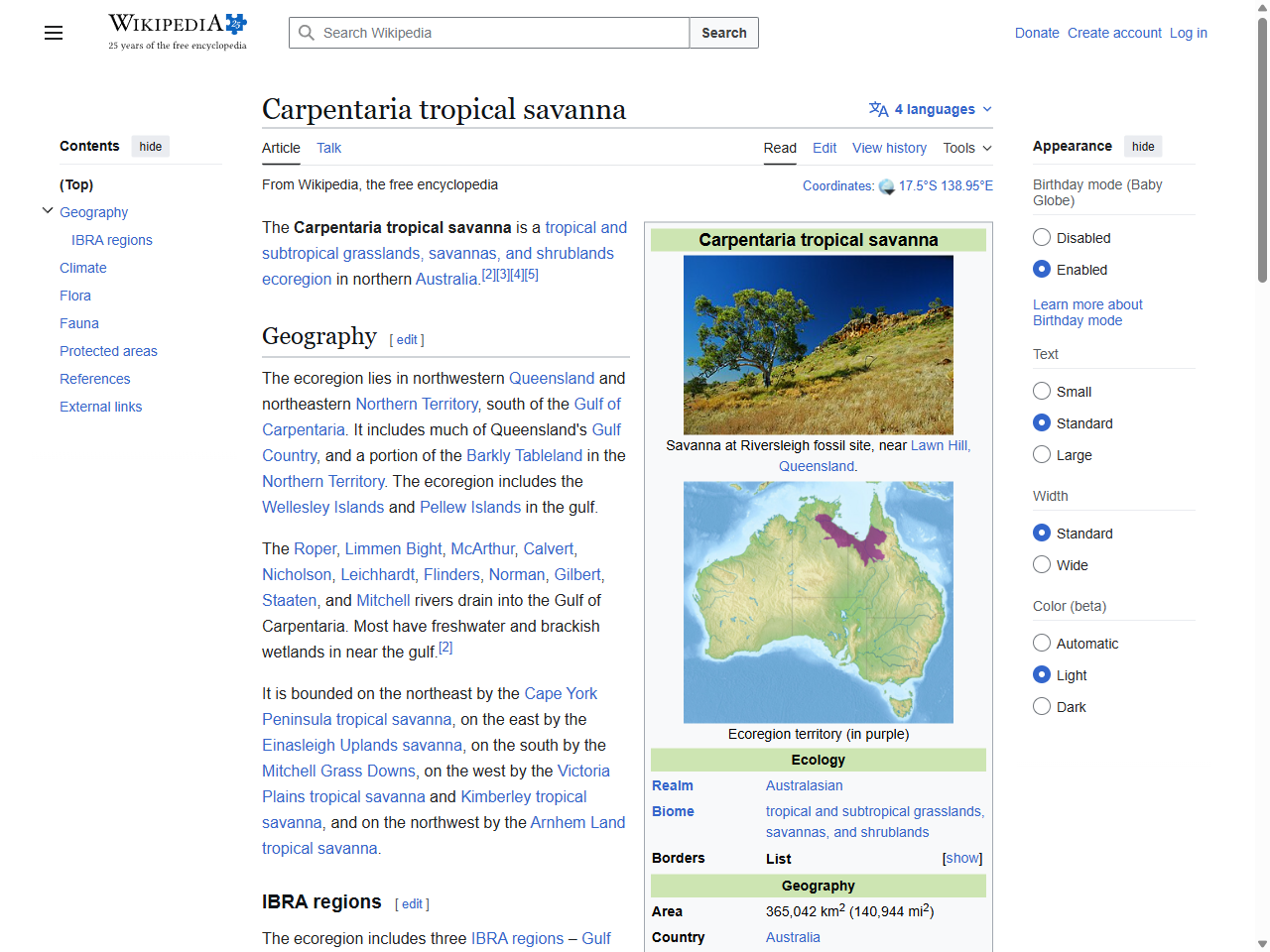
Task: Enable Dark color mode
Action: point(1042,706)
